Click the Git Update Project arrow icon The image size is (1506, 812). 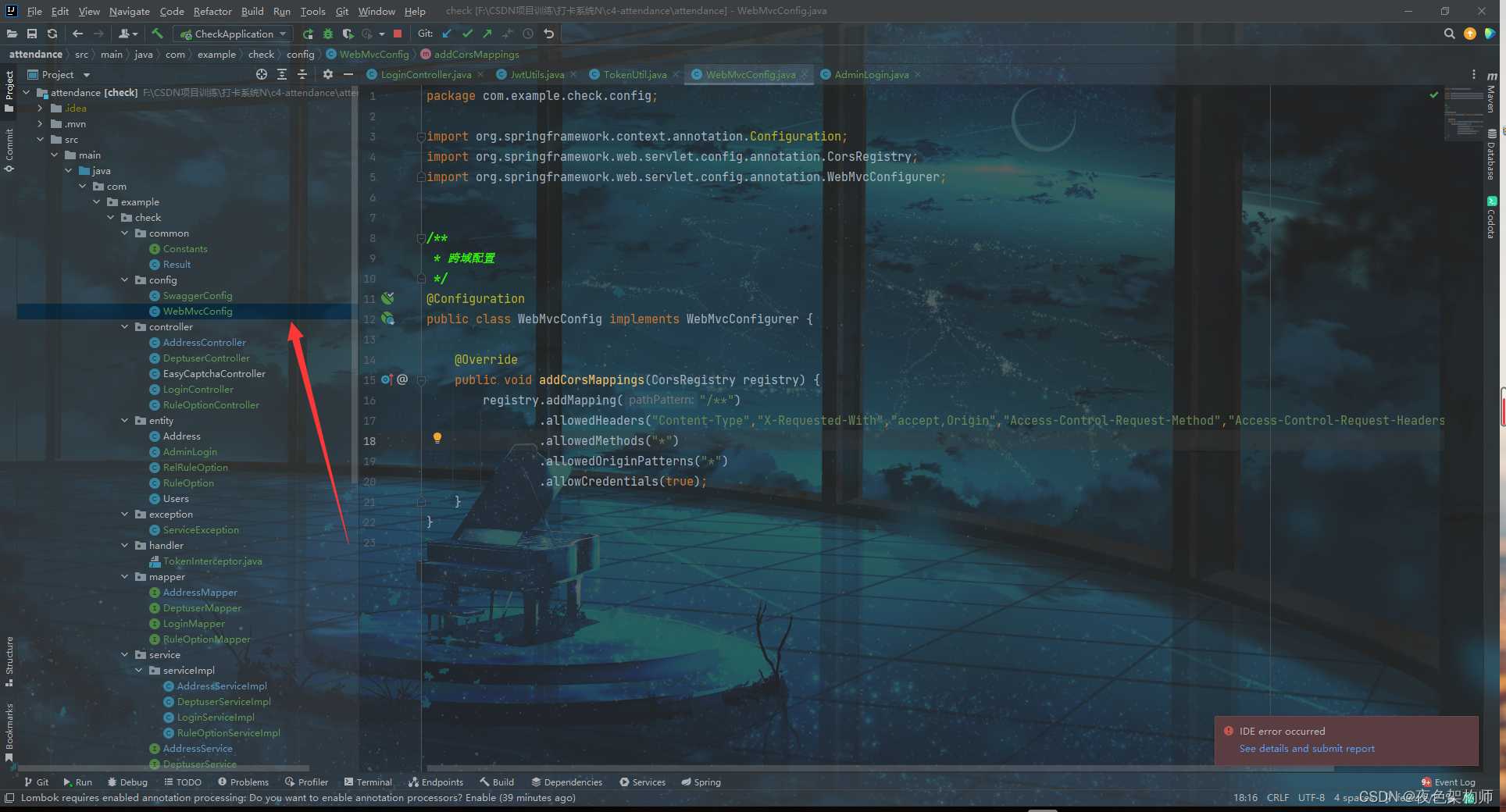447,34
